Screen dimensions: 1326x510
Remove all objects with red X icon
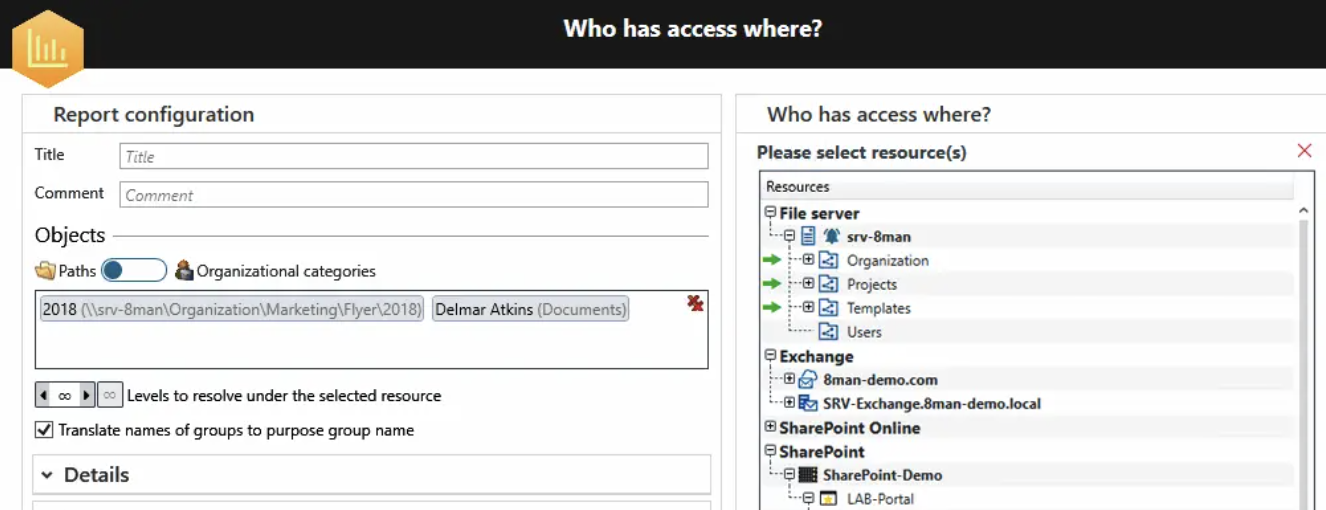tap(695, 303)
